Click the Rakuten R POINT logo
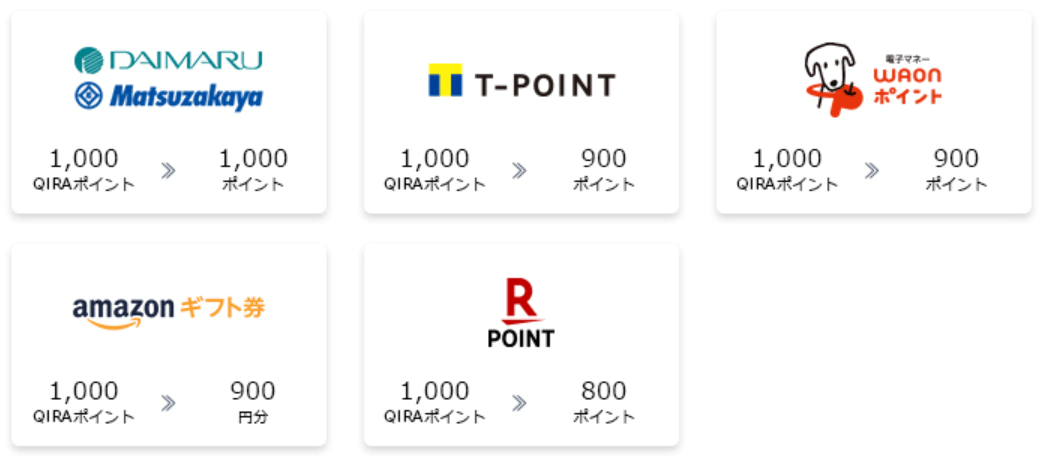The image size is (1045, 460). [520, 314]
